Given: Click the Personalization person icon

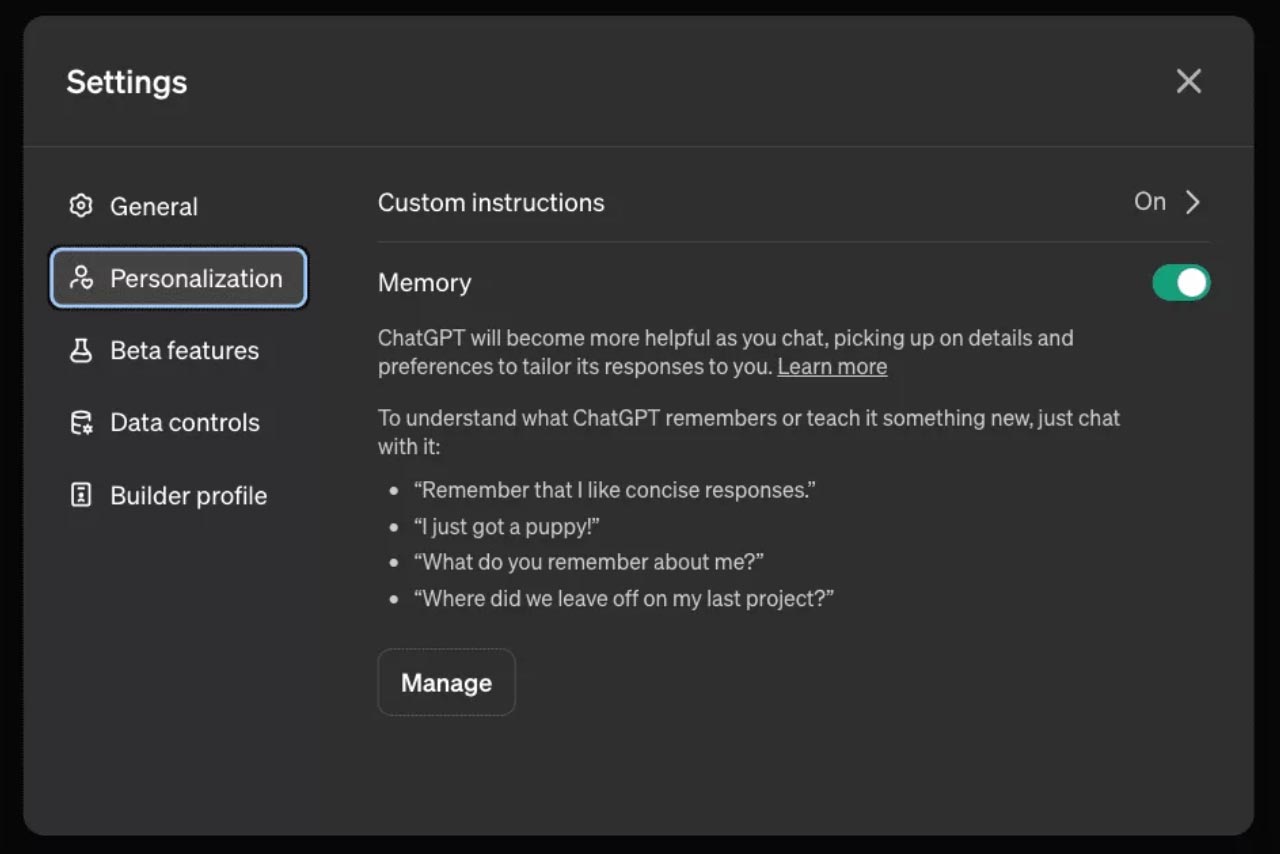Looking at the screenshot, I should [x=81, y=278].
